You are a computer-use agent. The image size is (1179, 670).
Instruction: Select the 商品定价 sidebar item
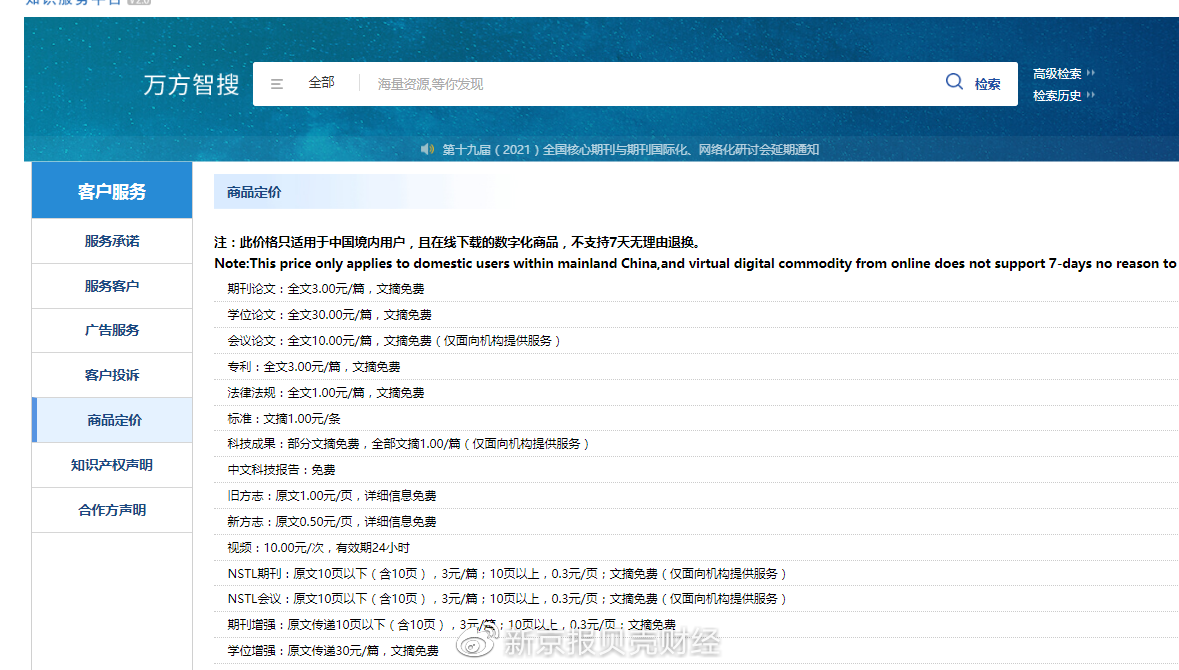tap(112, 420)
